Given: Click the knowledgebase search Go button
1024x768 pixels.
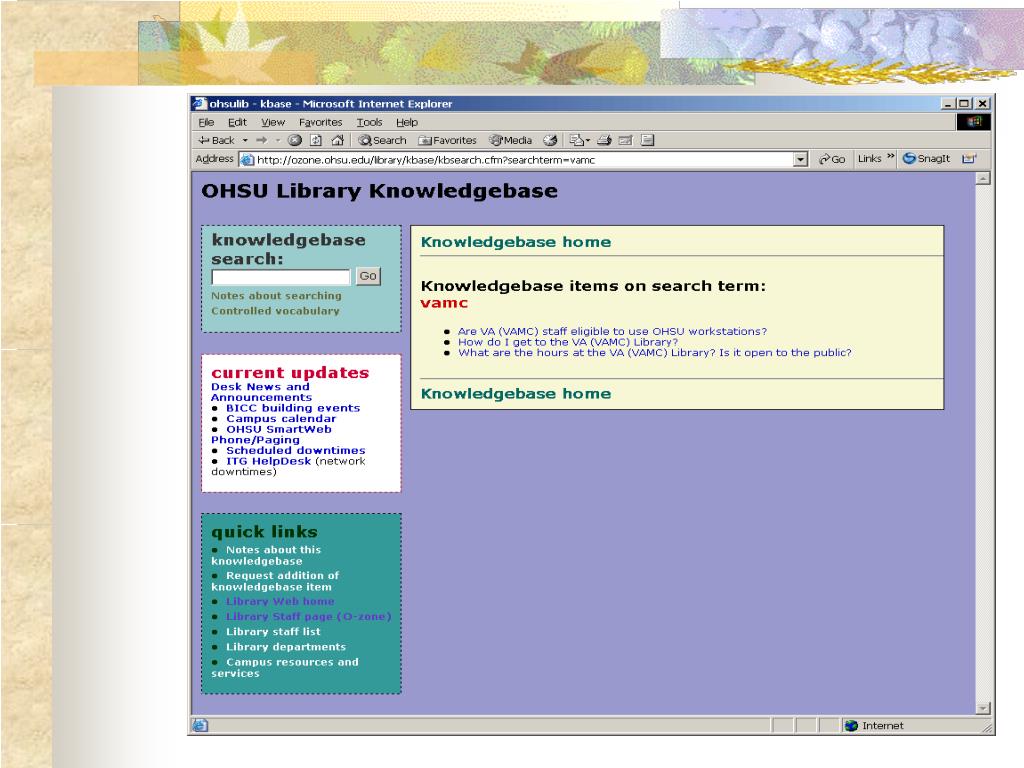Looking at the screenshot, I should coord(368,276).
